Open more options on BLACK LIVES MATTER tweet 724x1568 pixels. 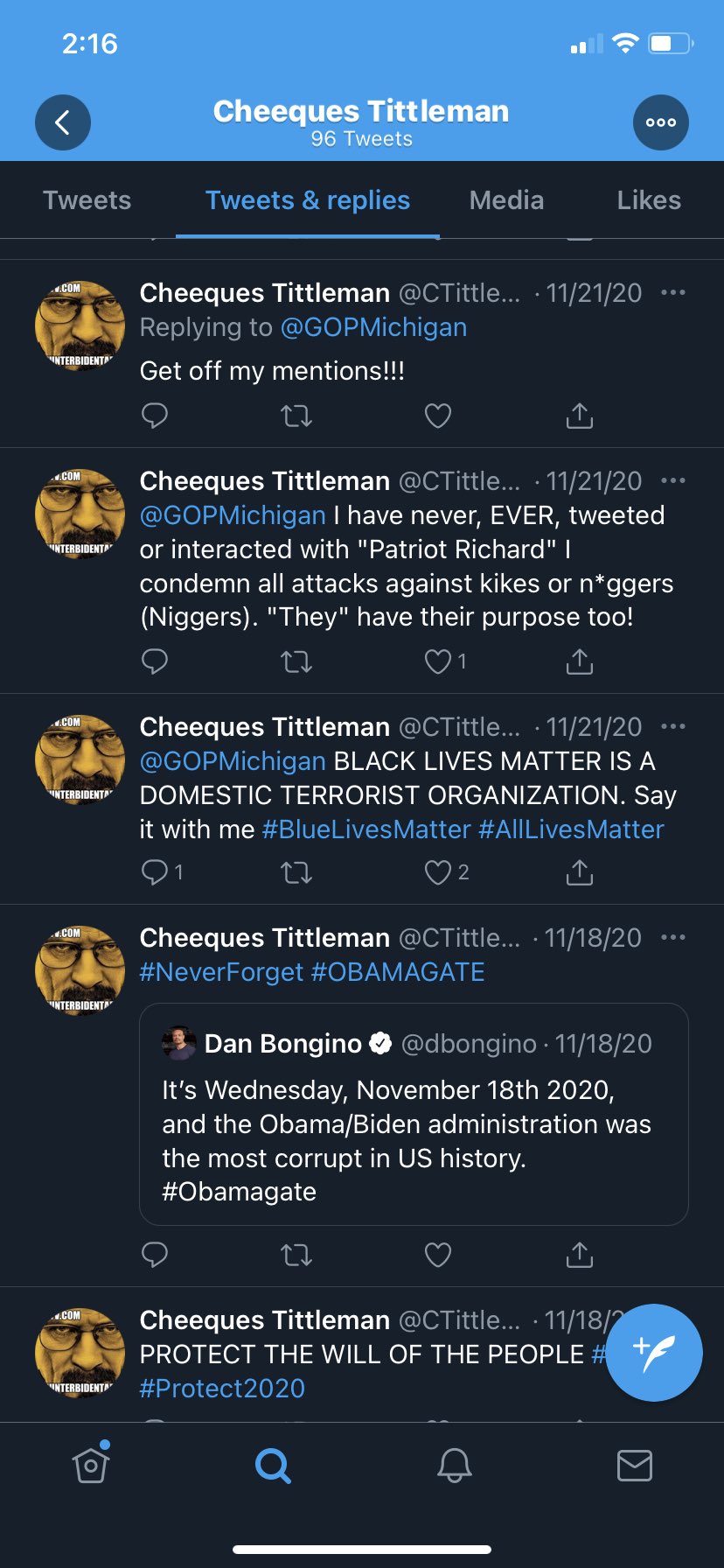pyautogui.click(x=673, y=726)
